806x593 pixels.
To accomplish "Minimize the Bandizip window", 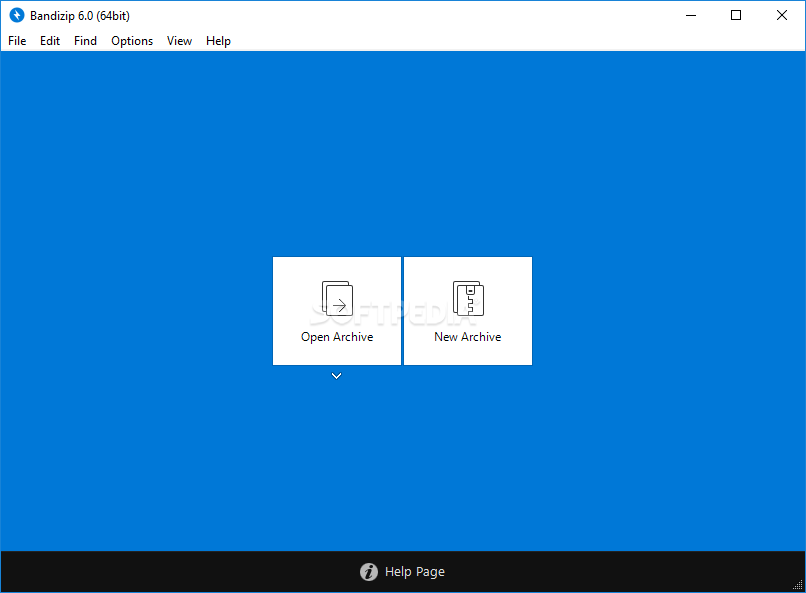I will coord(691,15).
